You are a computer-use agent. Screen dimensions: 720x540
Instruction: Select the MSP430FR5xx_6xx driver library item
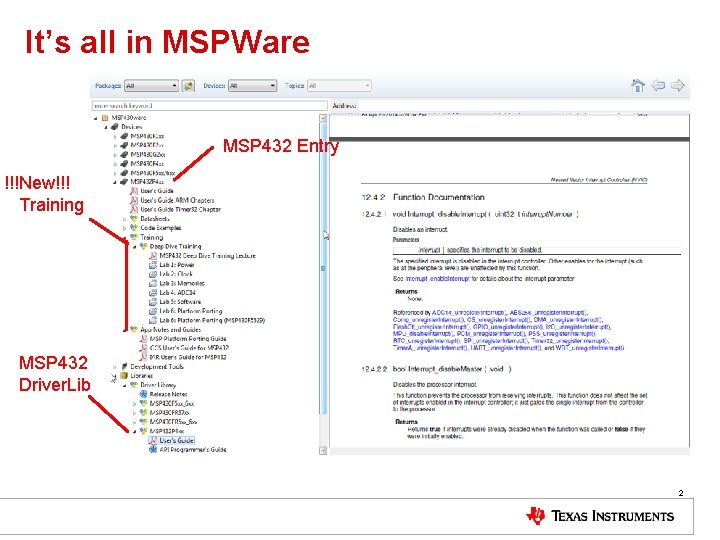click(x=174, y=422)
